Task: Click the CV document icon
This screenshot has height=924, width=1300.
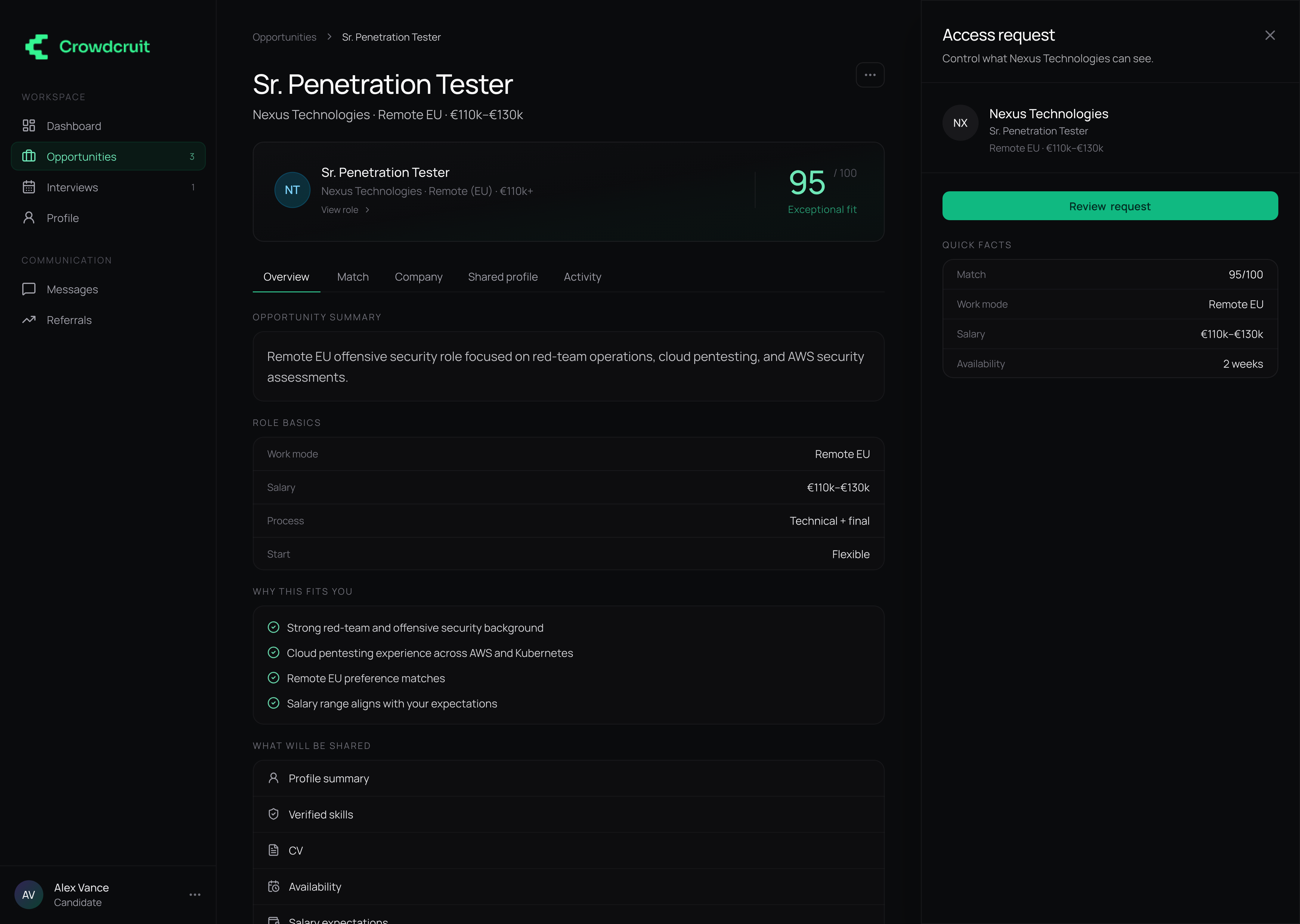Action: 274,850
